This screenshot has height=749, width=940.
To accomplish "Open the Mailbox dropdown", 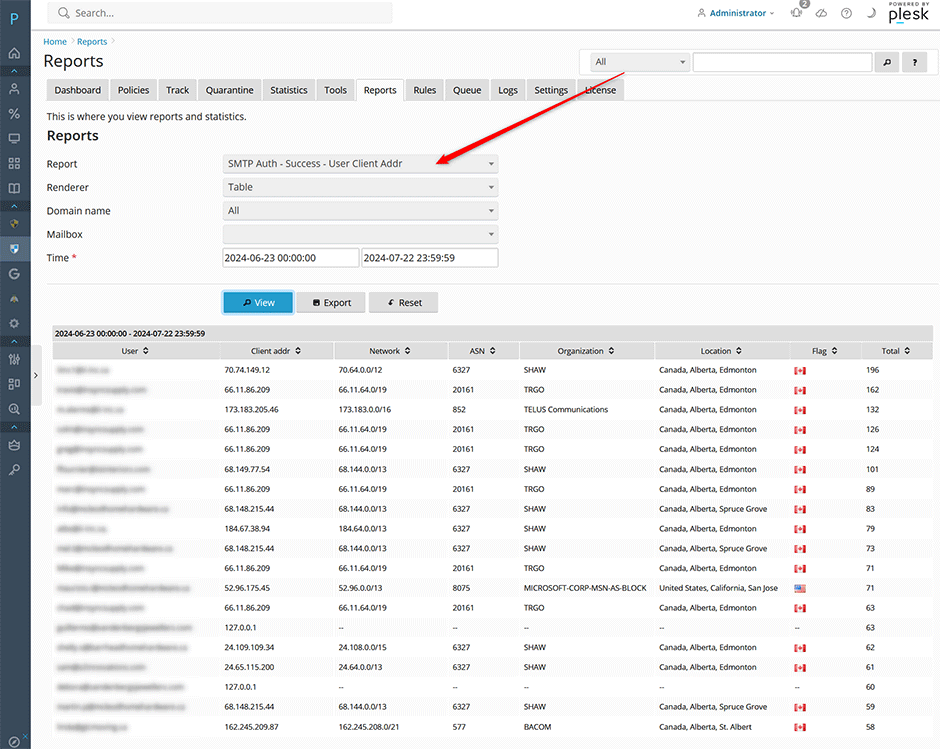I will 360,234.
